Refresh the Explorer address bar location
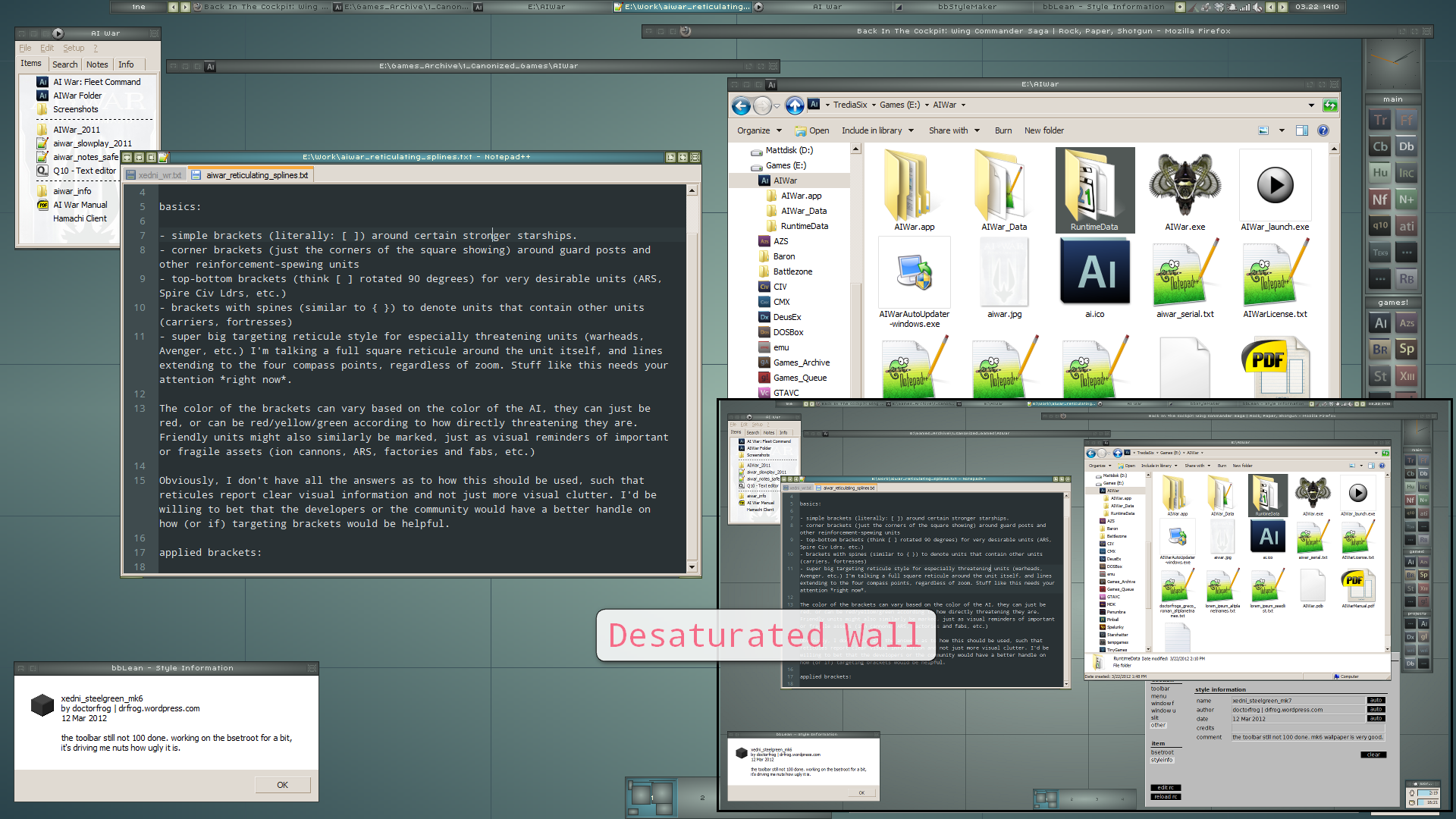Image resolution: width=1456 pixels, height=819 pixels. pyautogui.click(x=1330, y=105)
